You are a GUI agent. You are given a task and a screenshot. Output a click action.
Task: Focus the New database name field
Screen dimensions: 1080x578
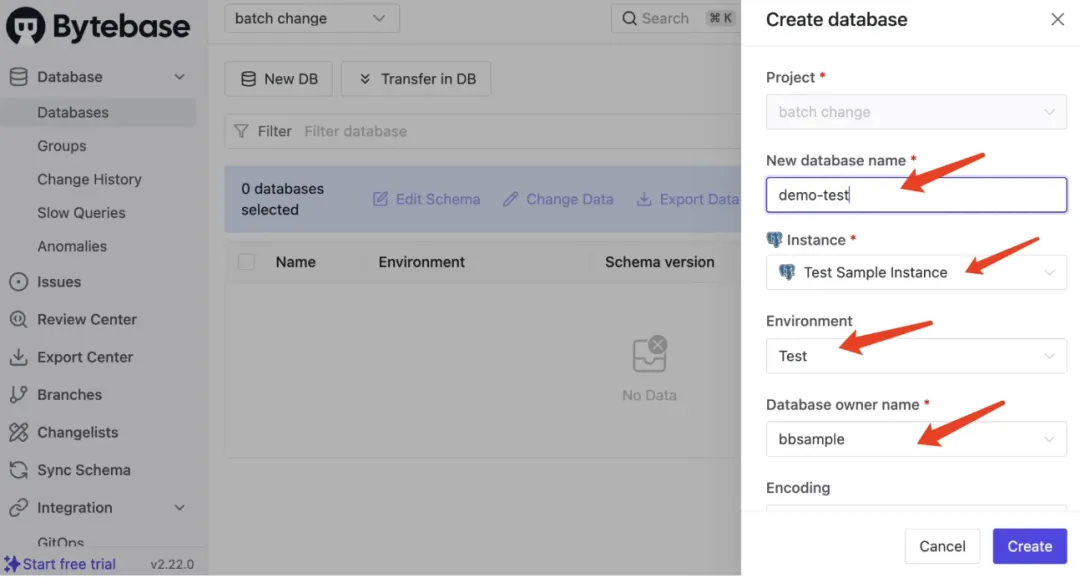[x=916, y=195]
